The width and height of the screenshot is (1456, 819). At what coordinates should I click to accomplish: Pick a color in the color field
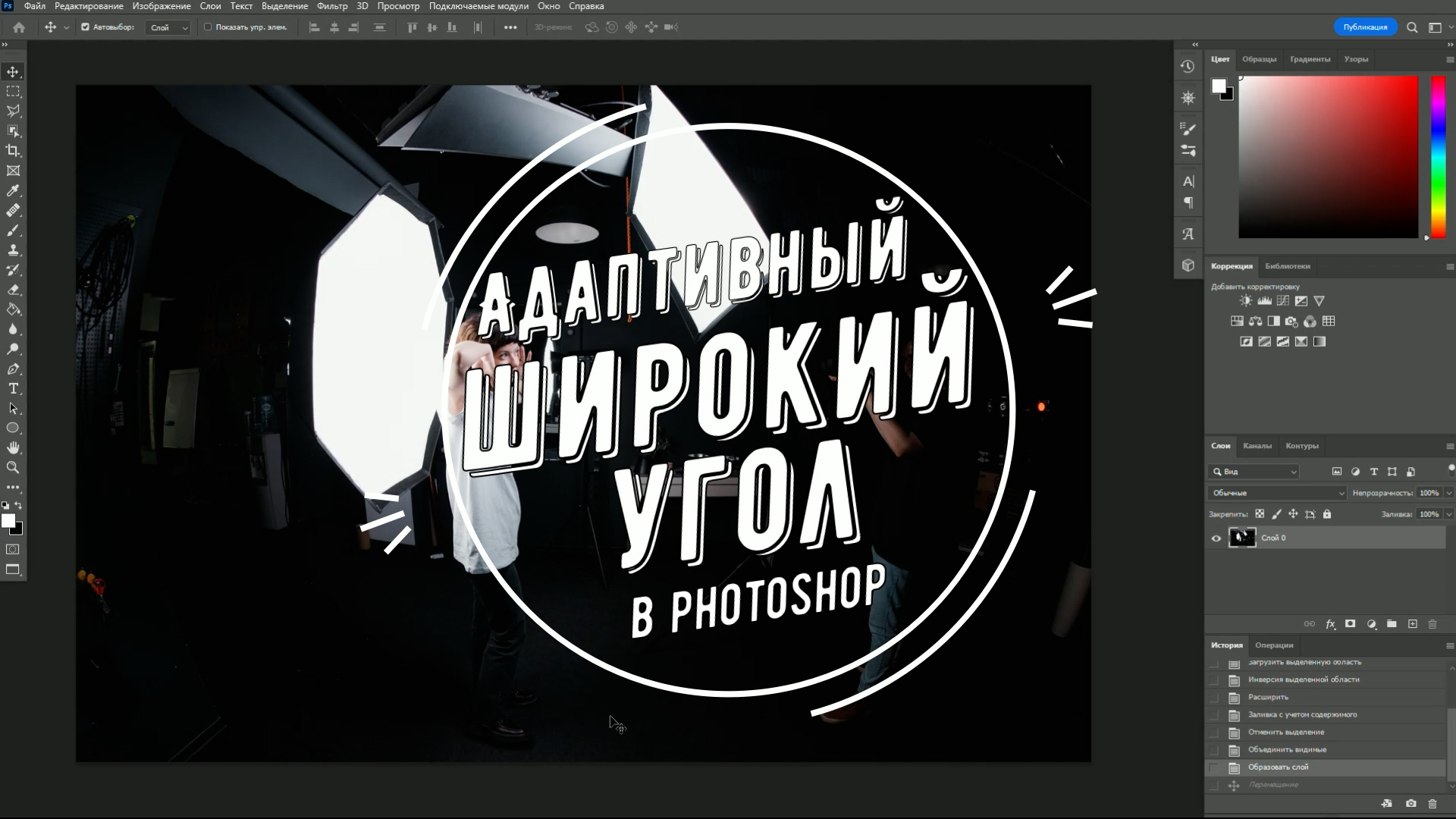click(x=1329, y=157)
